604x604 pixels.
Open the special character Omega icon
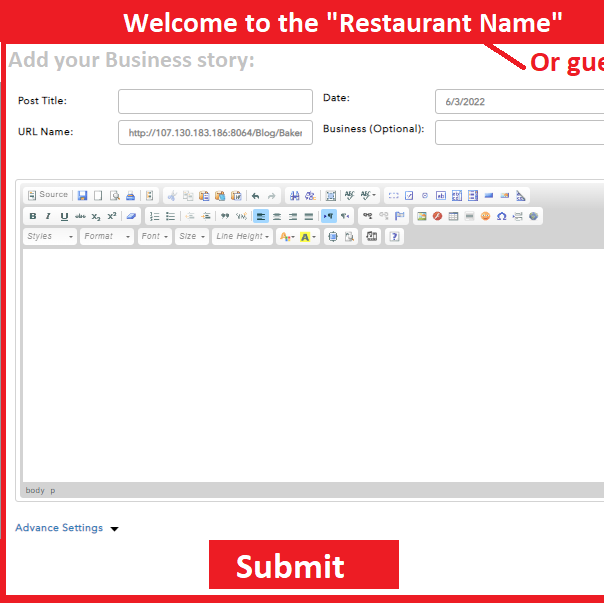pos(501,216)
